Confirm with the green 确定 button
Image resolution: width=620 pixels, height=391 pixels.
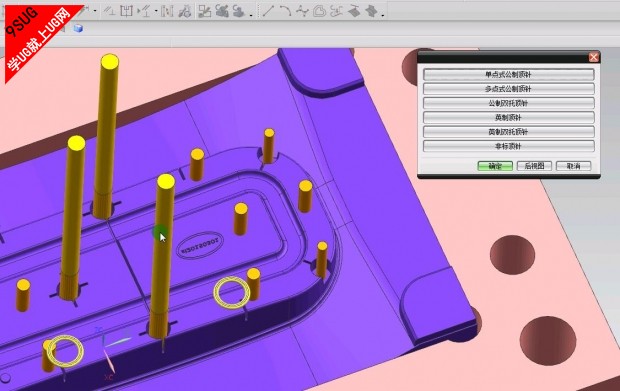[x=495, y=166]
